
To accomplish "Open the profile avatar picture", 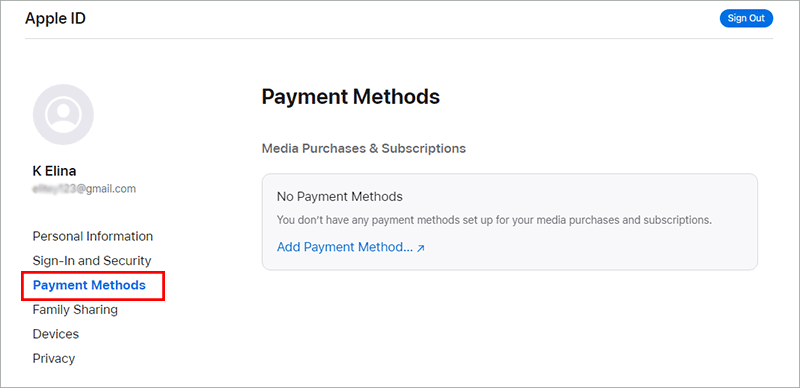I will (x=63, y=114).
